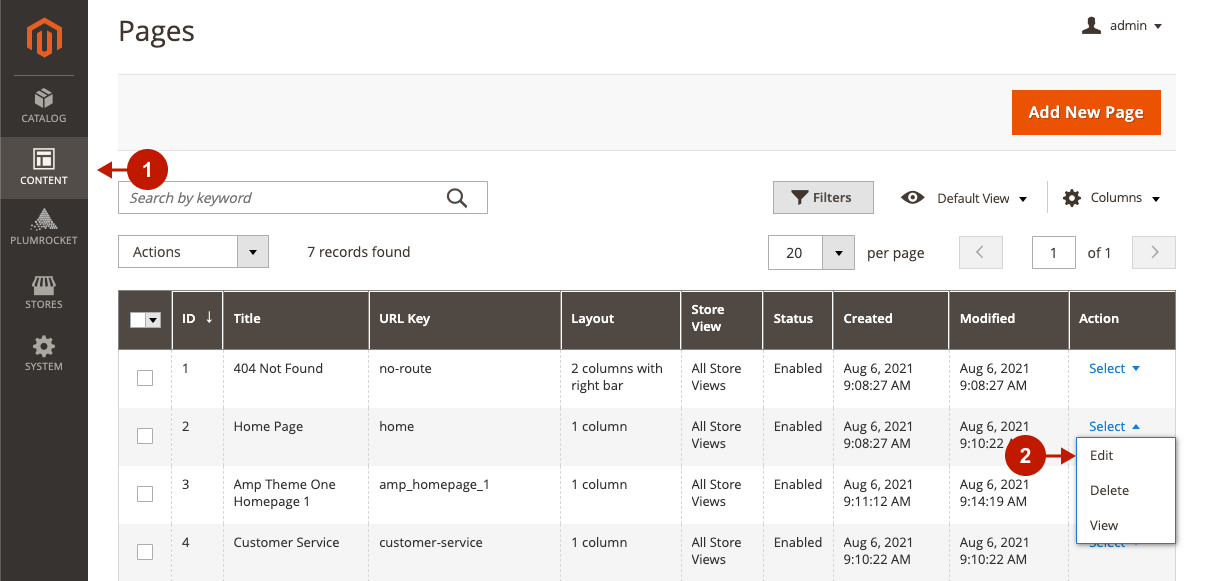Screen dimensions: 1206x581
Task: Check the row checkbox for Customer Service
Action: pos(144,551)
